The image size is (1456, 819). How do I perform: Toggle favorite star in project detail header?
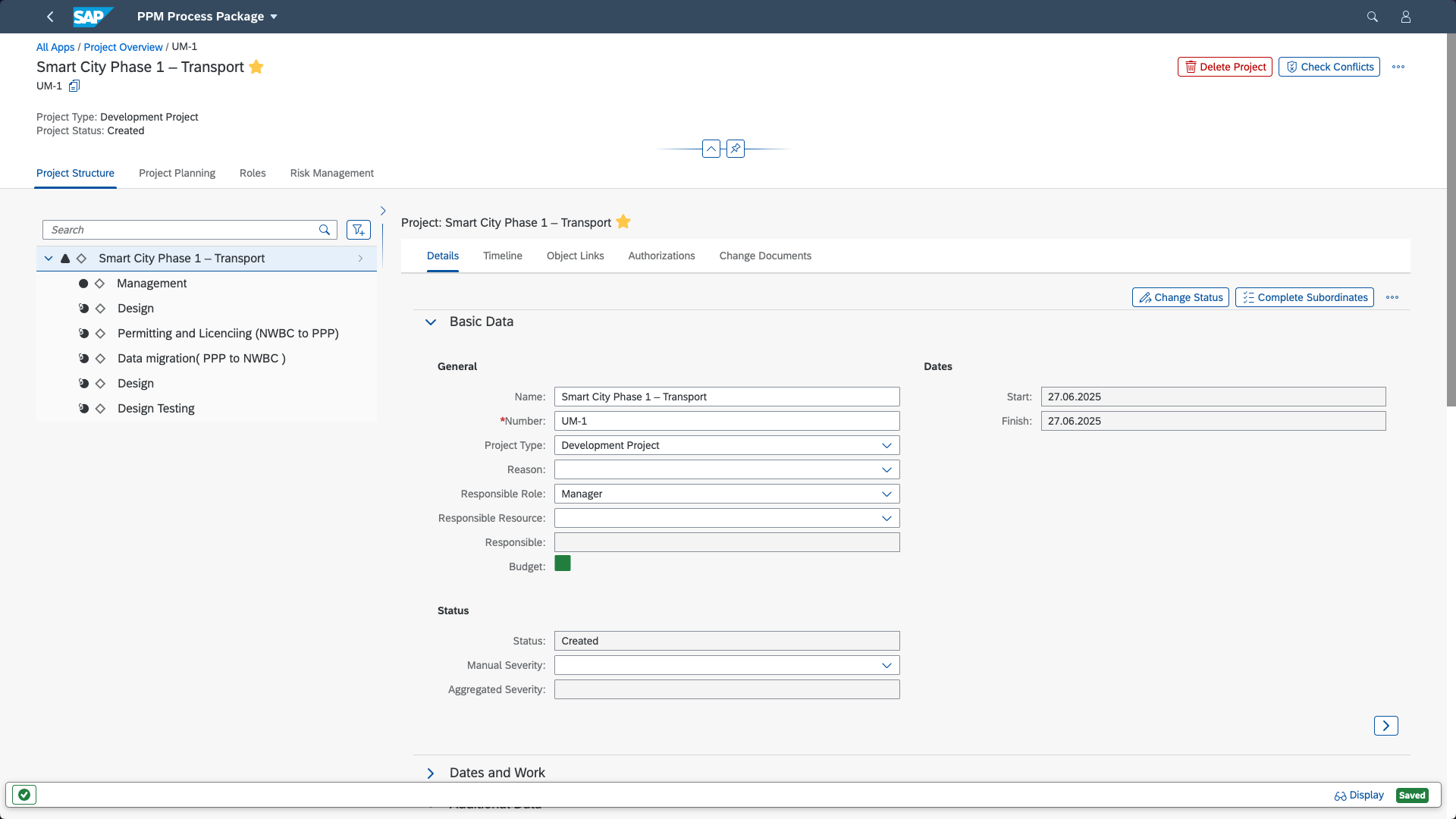point(623,222)
